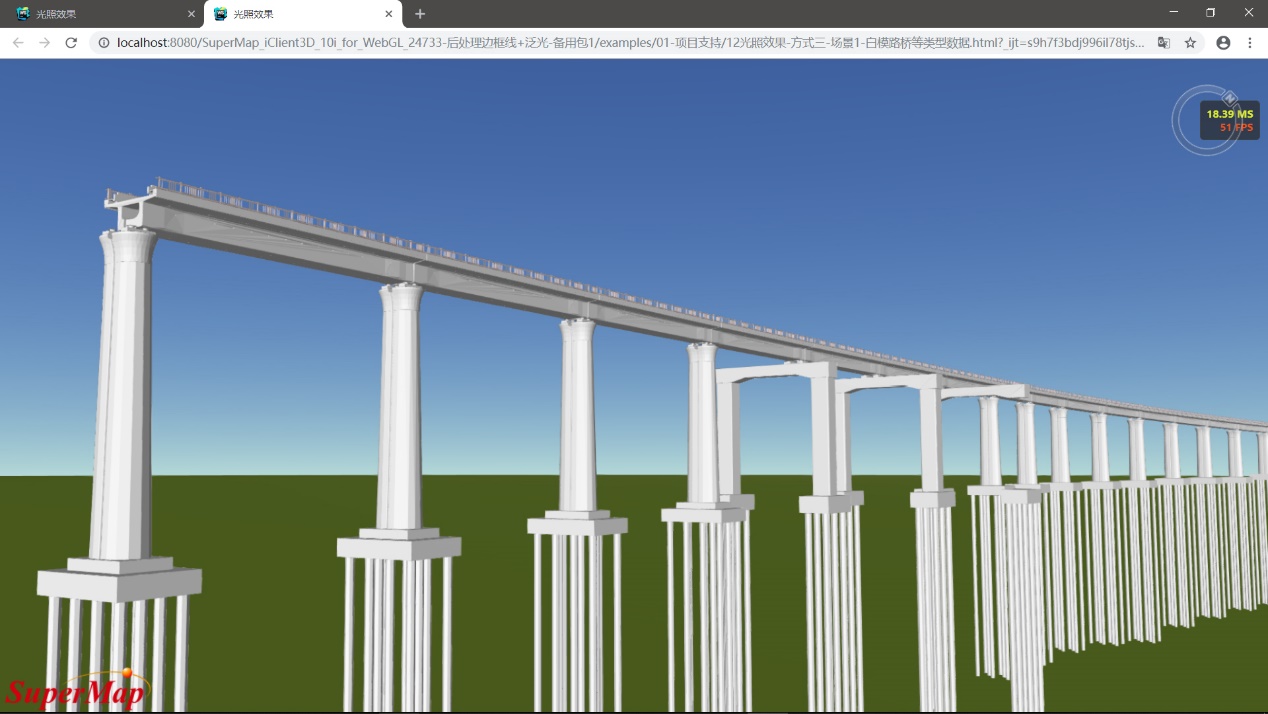This screenshot has width=1268, height=714.
Task: Go back to previous page
Action: pyautogui.click(x=18, y=43)
